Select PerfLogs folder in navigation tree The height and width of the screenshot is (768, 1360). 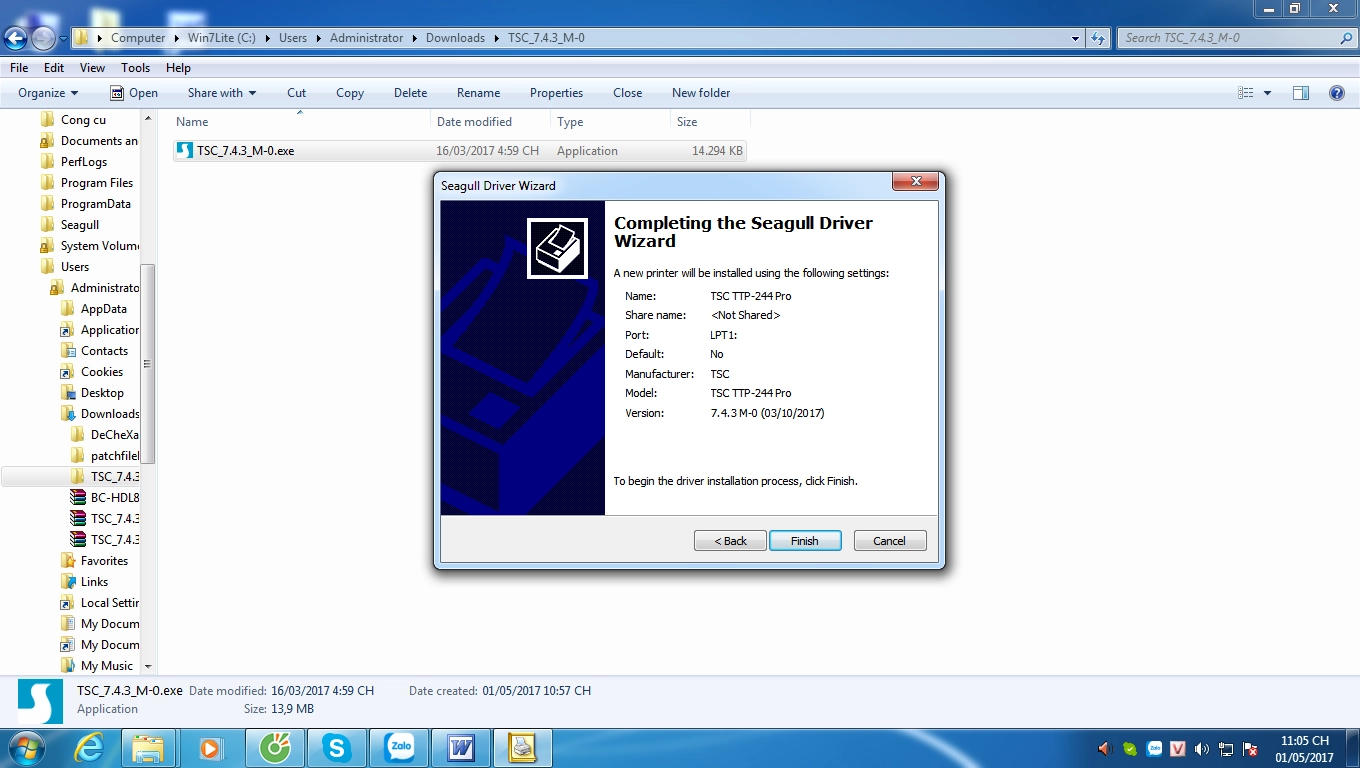pos(84,162)
